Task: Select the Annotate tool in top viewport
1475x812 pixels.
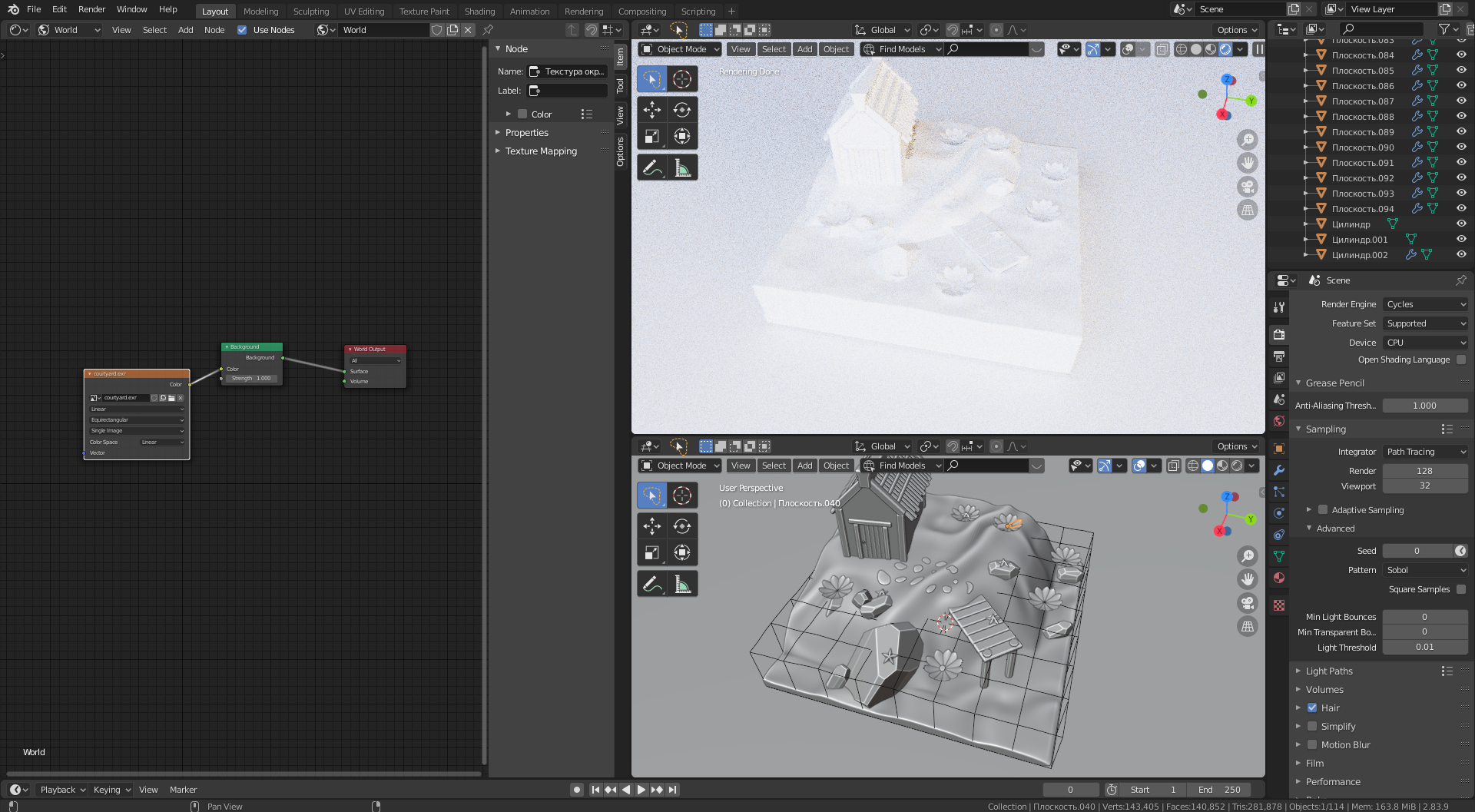Action: 652,167
